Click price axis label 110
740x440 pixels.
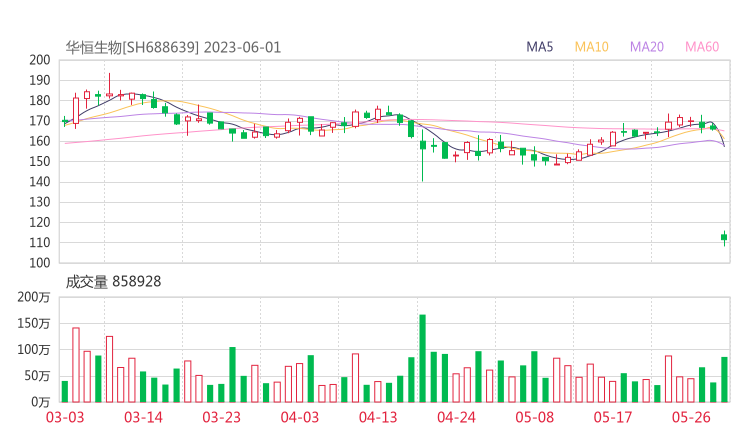tap(40, 243)
